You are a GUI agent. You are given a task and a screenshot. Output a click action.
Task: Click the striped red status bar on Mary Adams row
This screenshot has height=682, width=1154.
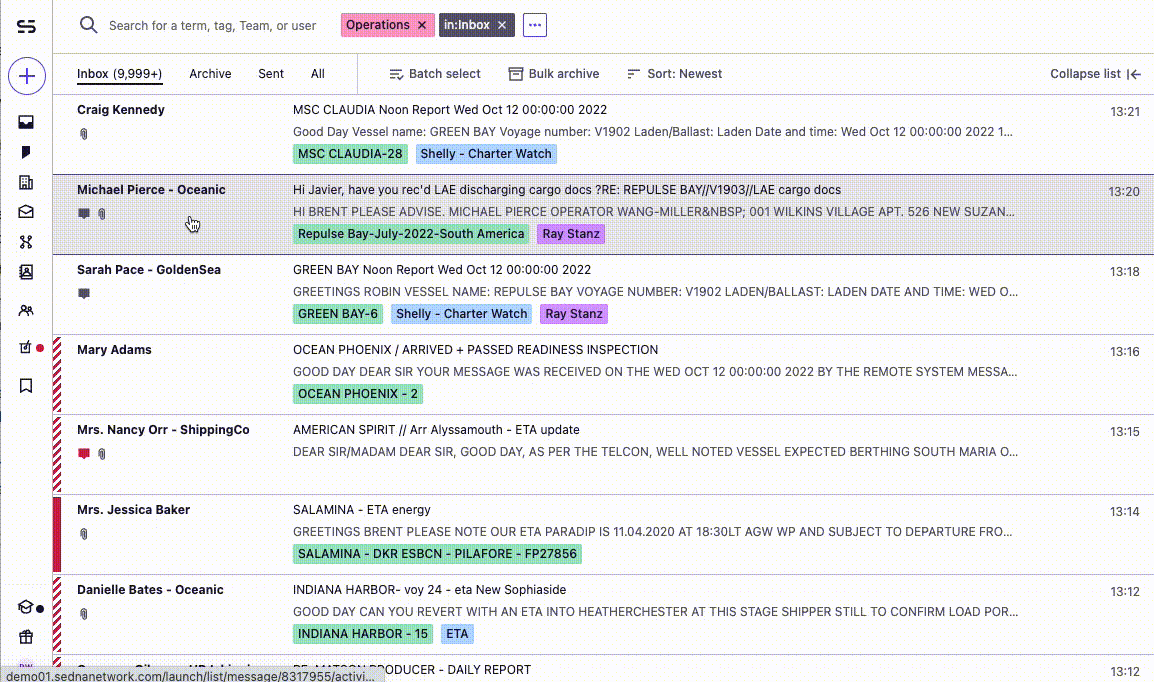pos(57,374)
